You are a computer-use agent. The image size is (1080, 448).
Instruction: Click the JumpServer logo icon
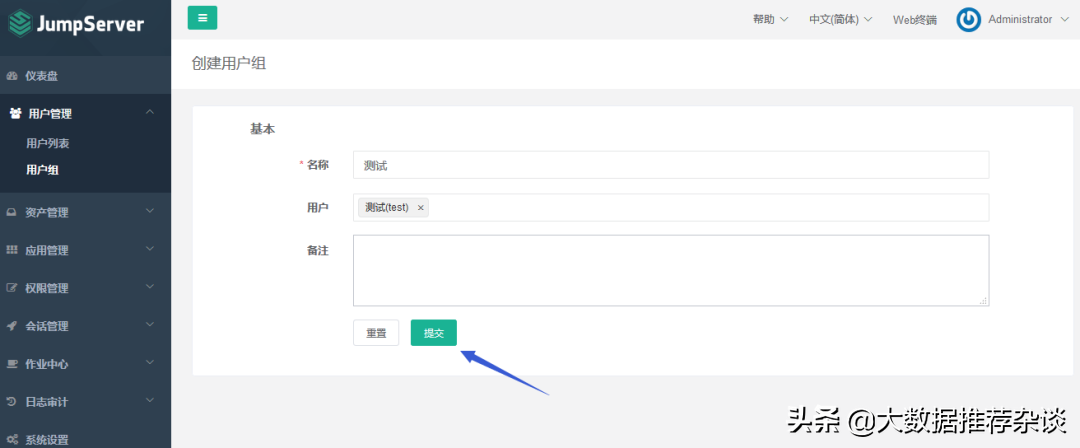pos(21,23)
